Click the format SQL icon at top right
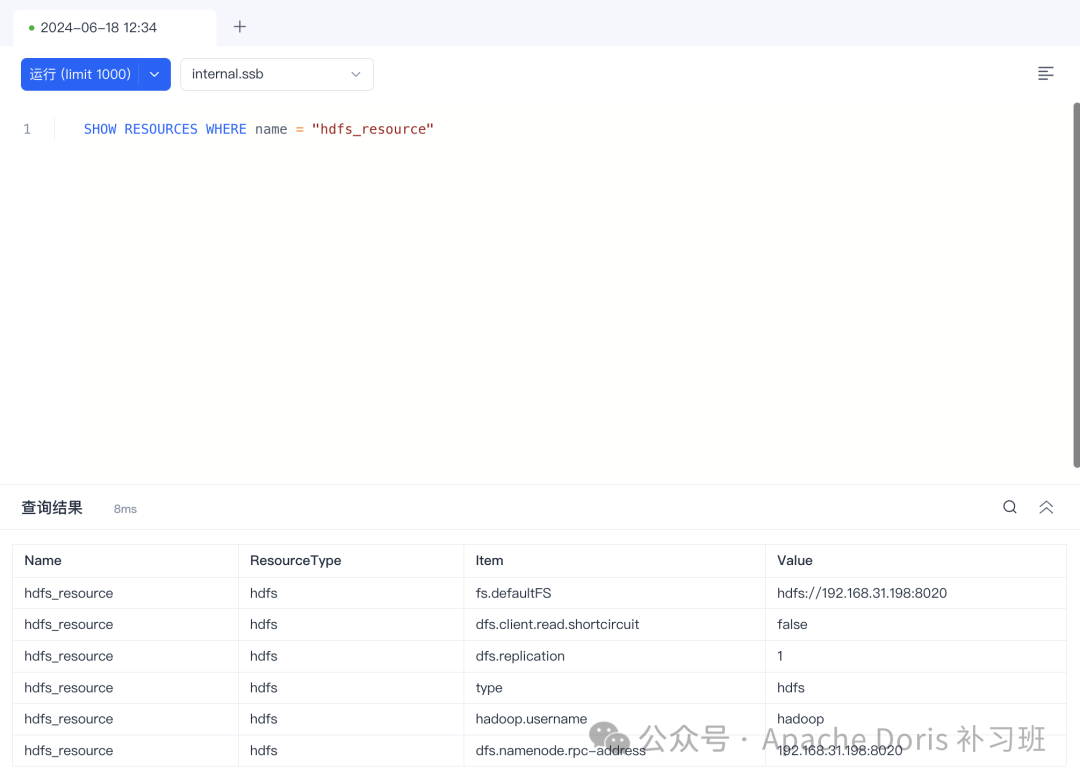The width and height of the screenshot is (1080, 782). (1046, 73)
